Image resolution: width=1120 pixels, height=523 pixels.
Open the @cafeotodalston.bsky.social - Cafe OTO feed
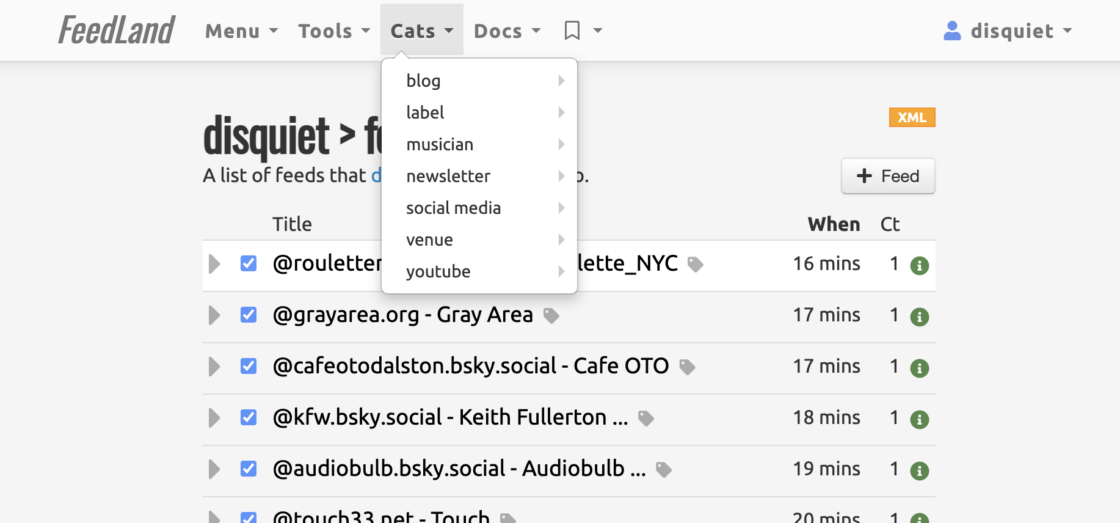pos(471,367)
